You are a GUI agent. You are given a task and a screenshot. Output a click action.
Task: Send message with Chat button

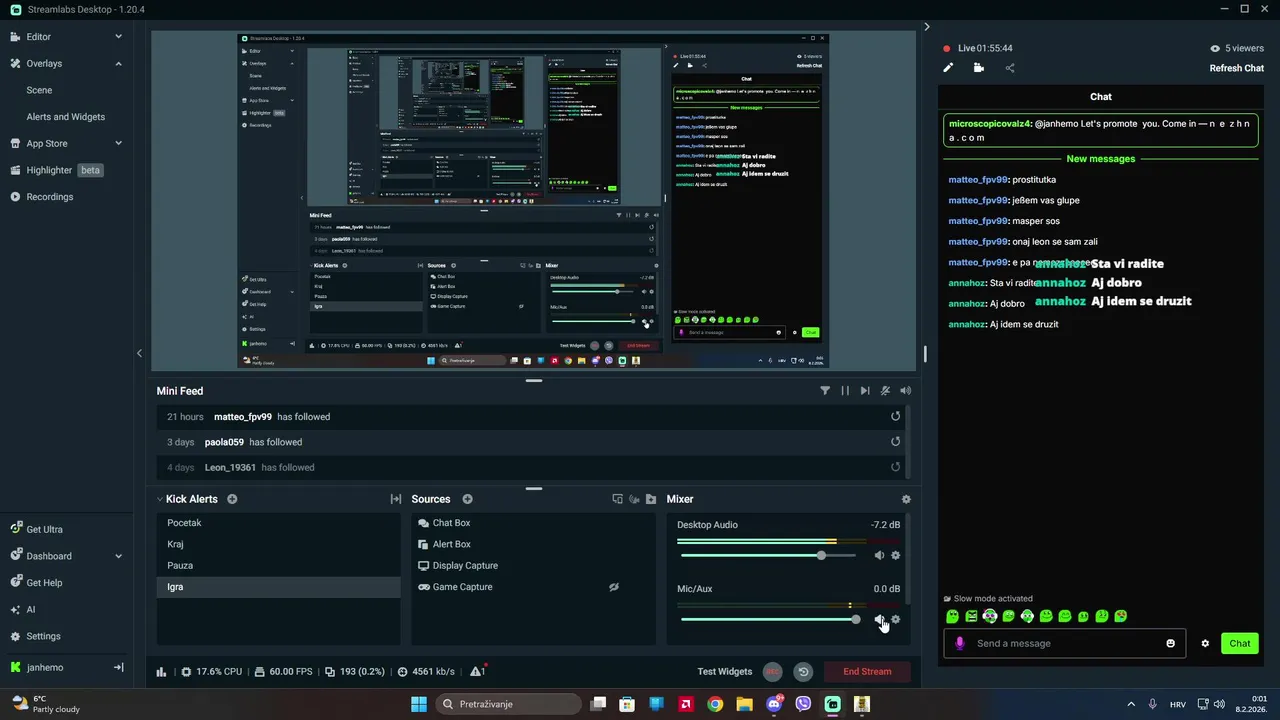click(x=1240, y=643)
